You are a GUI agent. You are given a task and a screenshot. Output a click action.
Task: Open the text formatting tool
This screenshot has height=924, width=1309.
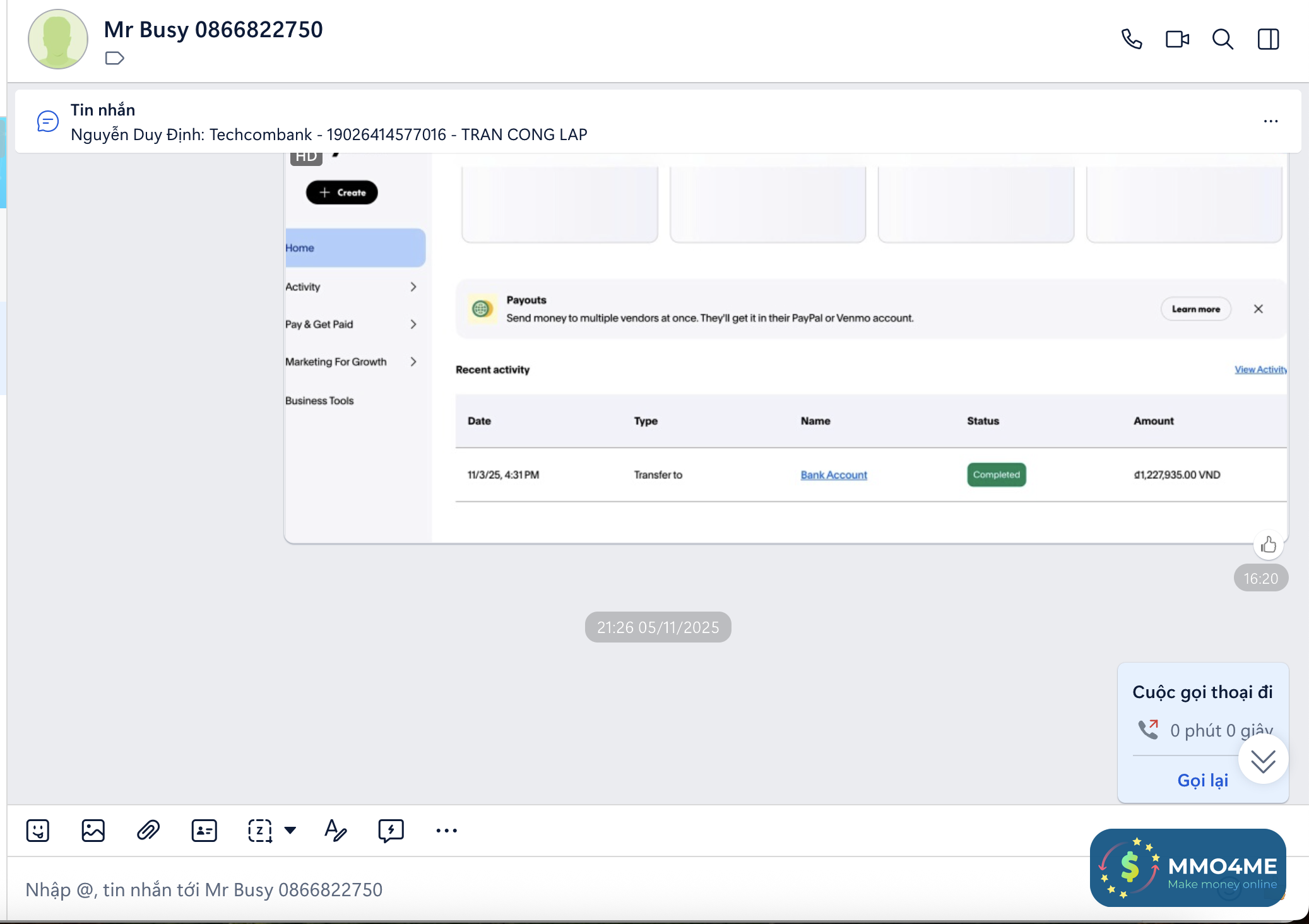(335, 831)
